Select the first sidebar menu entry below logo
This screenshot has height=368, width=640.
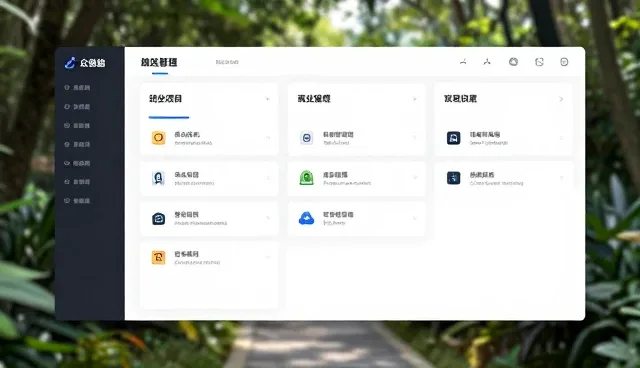77,88
